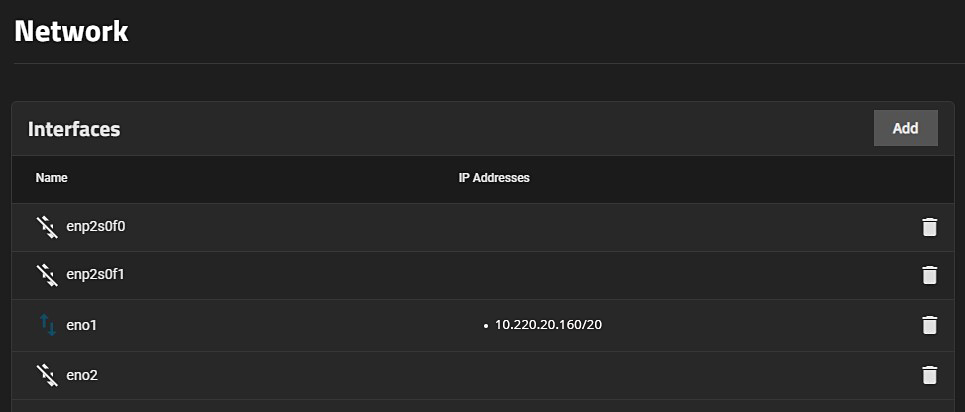Image resolution: width=965 pixels, height=412 pixels.
Task: Click the Network page heading
Action: pyautogui.click(x=71, y=30)
